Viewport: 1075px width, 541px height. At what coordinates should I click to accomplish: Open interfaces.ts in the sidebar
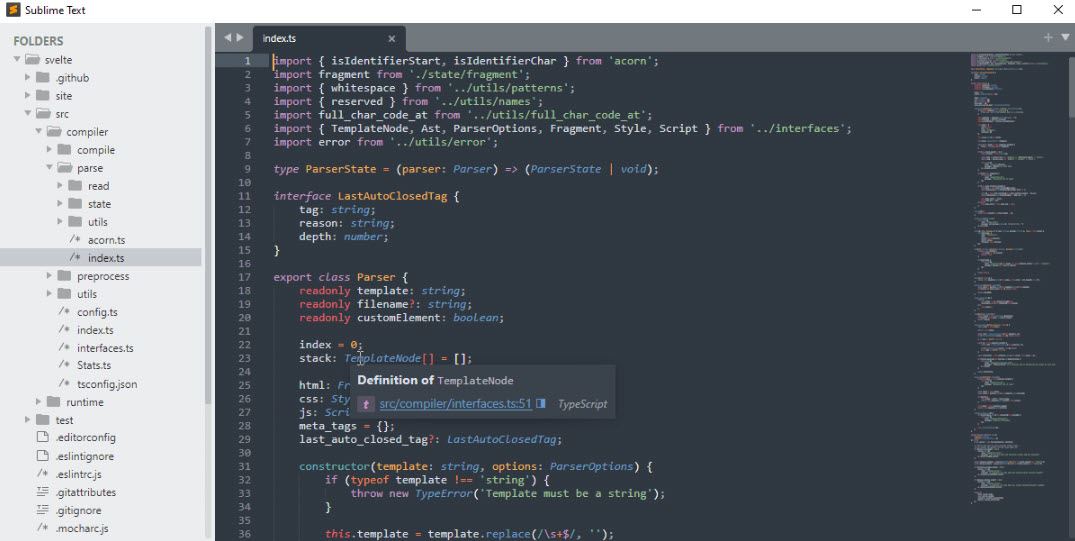pyautogui.click(x=105, y=348)
